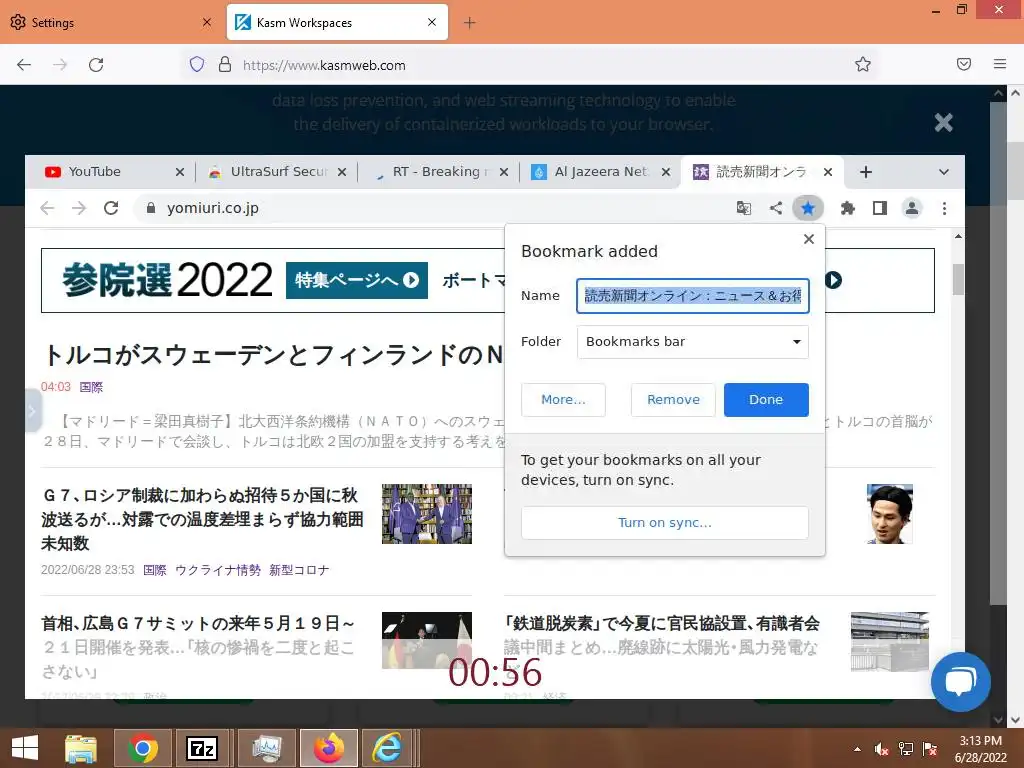Image resolution: width=1024 pixels, height=768 pixels.
Task: Launch Google Chrome from the taskbar
Action: tap(142, 748)
